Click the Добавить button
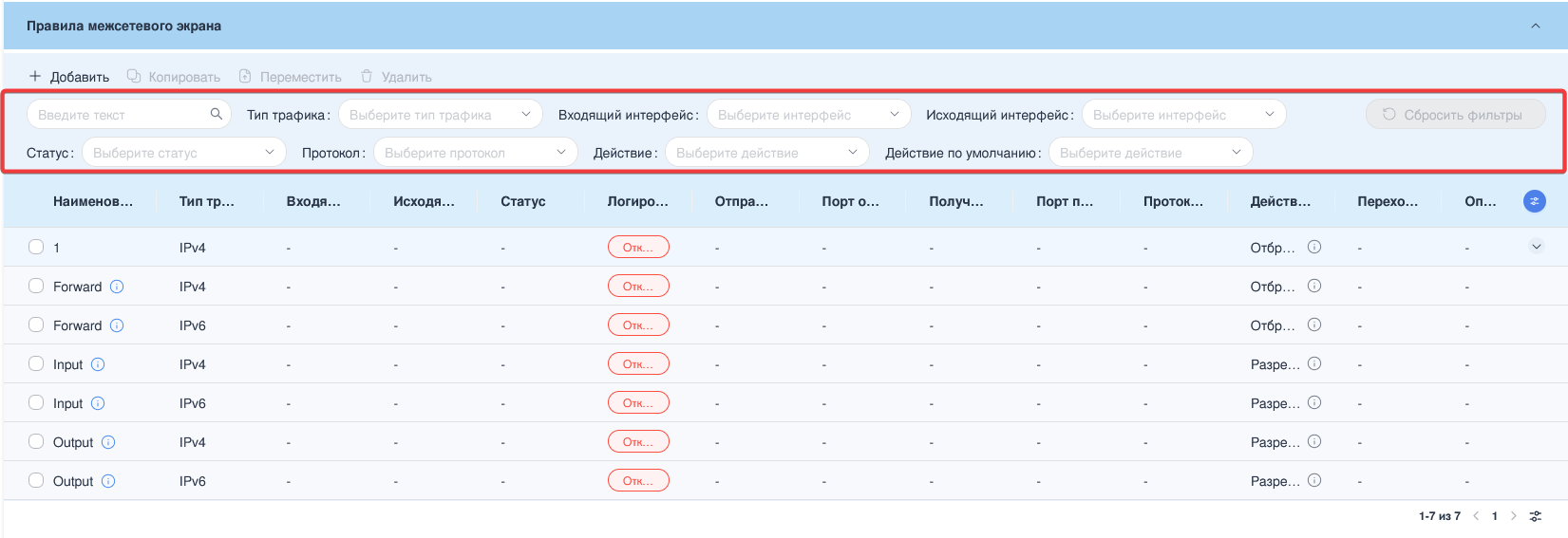The width and height of the screenshot is (1568, 538). [69, 77]
